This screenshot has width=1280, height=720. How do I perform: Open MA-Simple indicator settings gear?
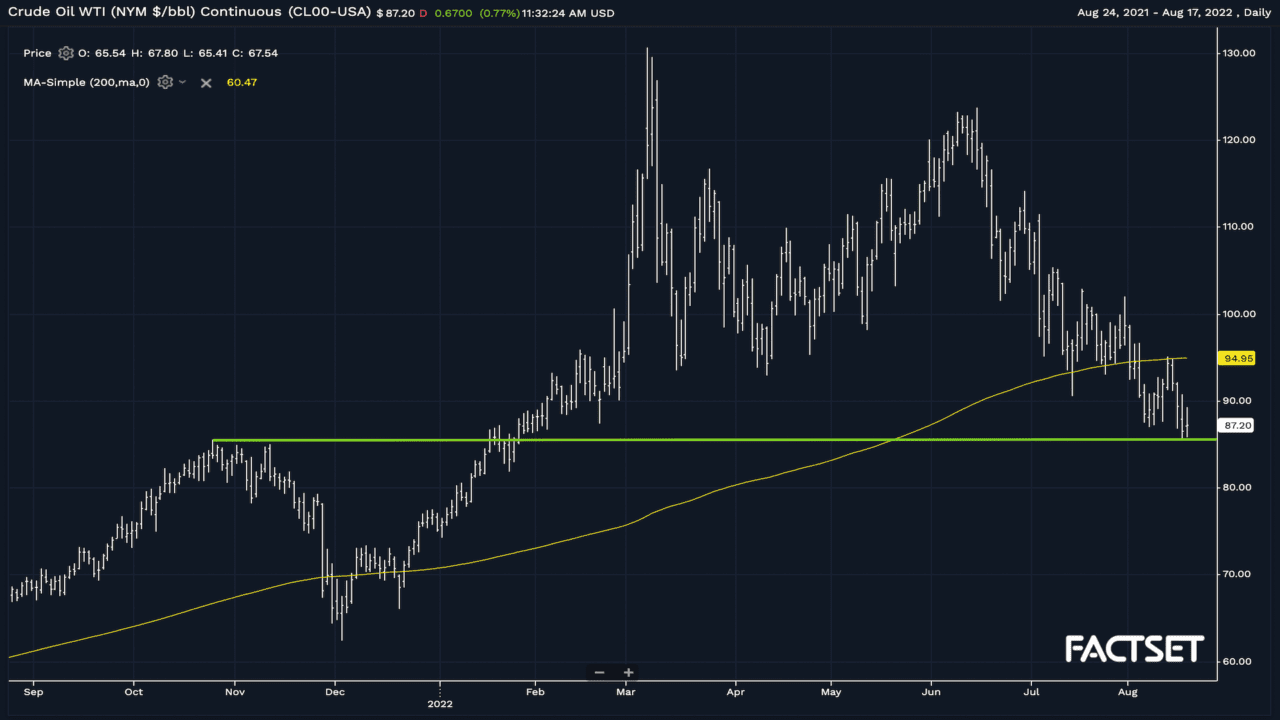[x=165, y=82]
